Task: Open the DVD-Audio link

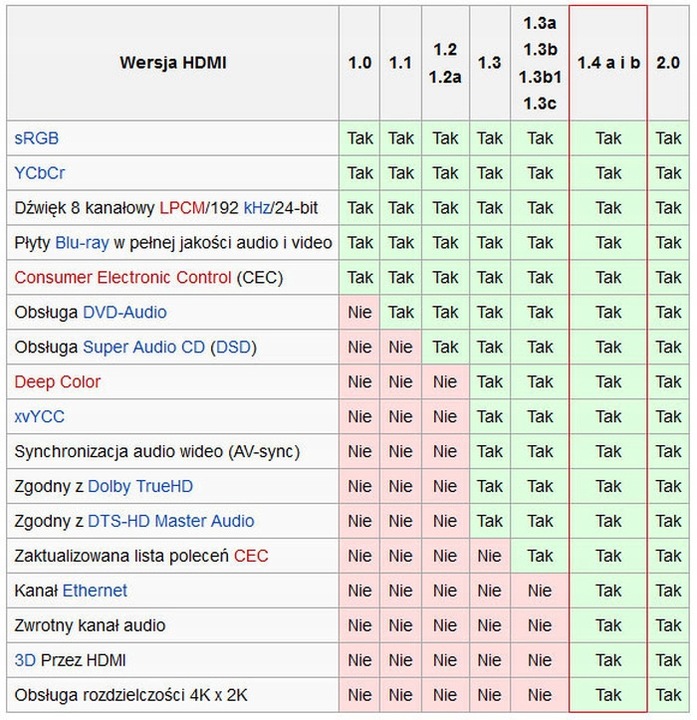Action: click(x=125, y=312)
